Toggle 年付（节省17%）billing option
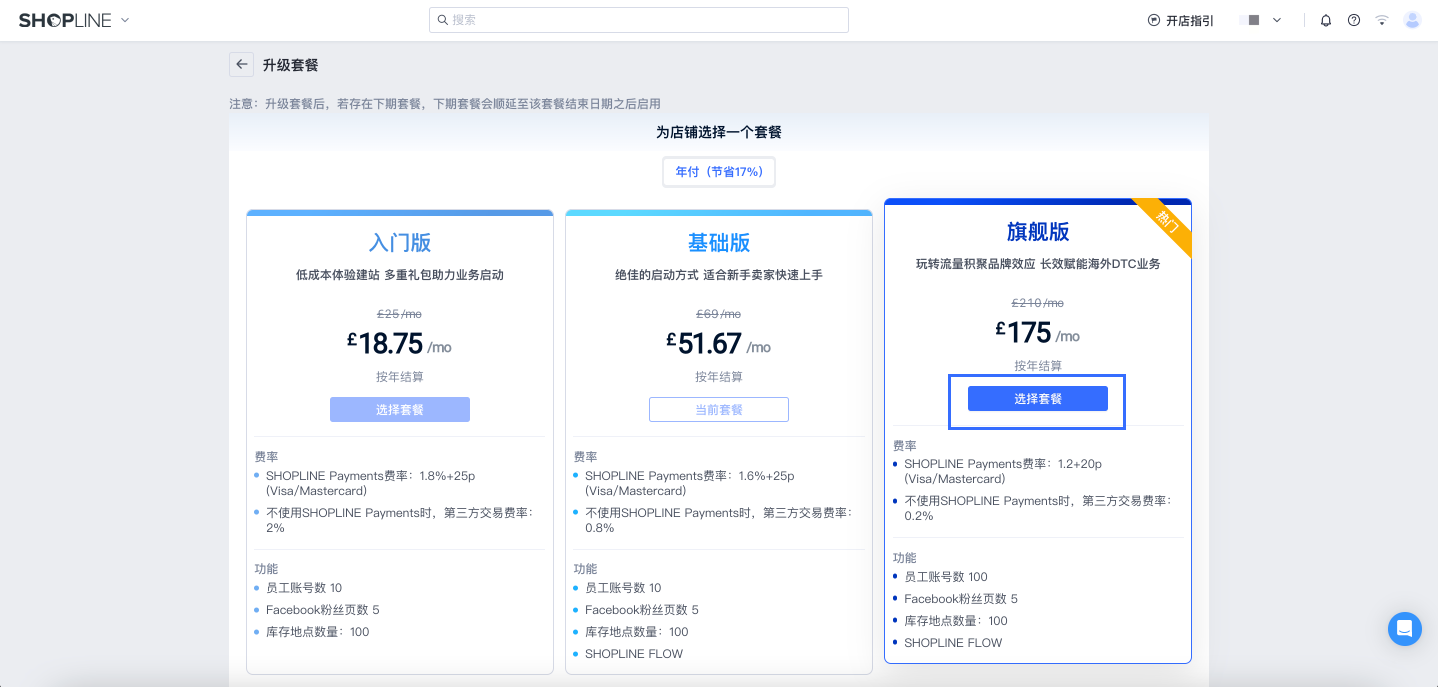 point(719,172)
